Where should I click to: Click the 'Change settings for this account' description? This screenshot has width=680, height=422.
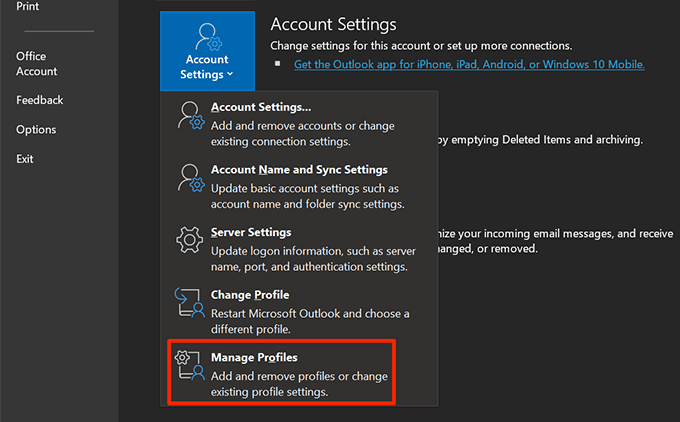(420, 46)
